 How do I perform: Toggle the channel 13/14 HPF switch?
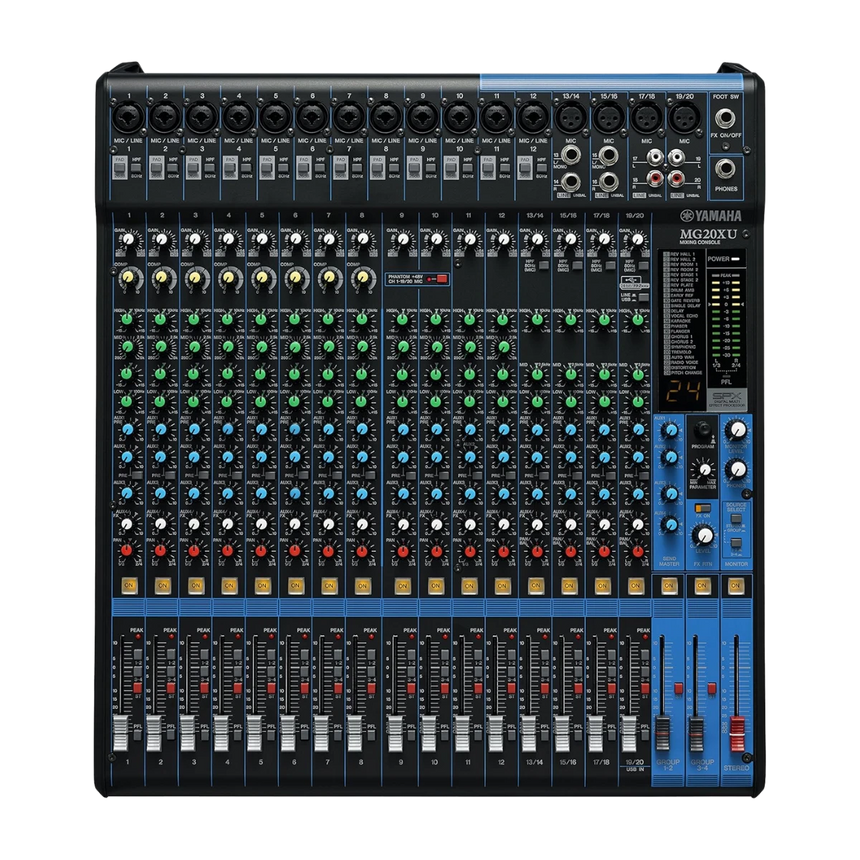[543, 265]
